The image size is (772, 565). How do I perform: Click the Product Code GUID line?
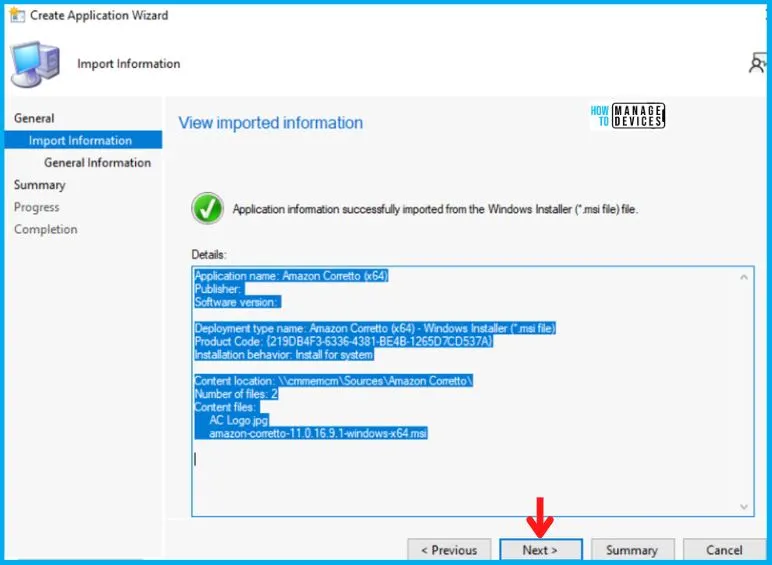[343, 342]
